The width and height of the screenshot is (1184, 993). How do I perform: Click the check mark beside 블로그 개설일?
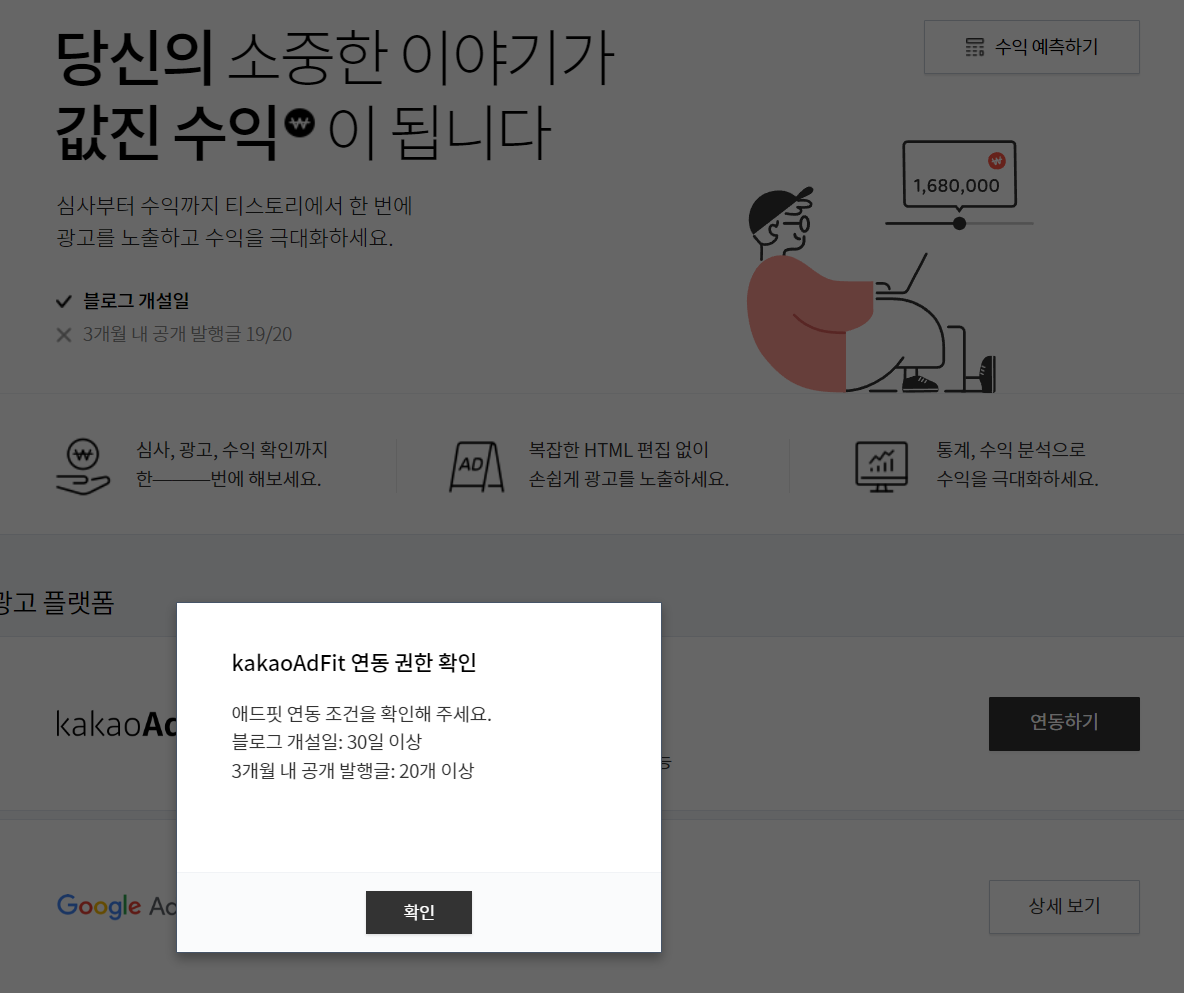coord(63,302)
